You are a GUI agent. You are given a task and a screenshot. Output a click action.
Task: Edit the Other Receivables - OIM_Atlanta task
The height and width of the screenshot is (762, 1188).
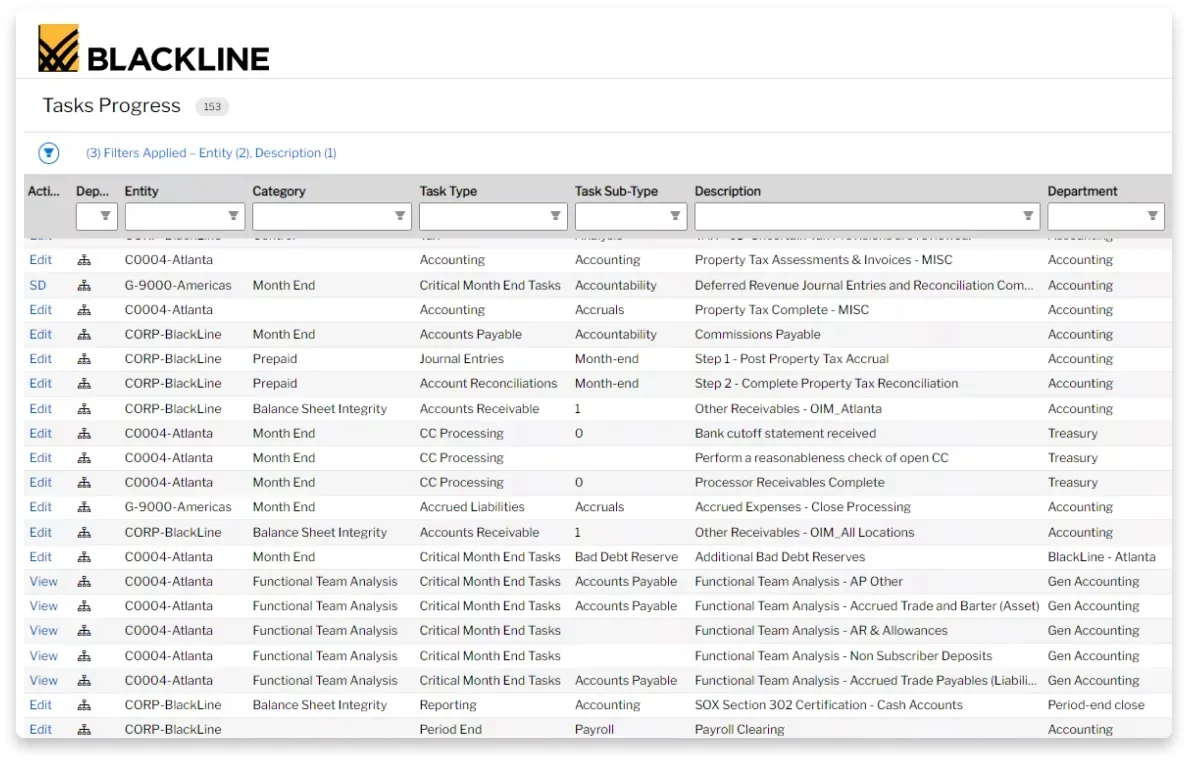[40, 409]
